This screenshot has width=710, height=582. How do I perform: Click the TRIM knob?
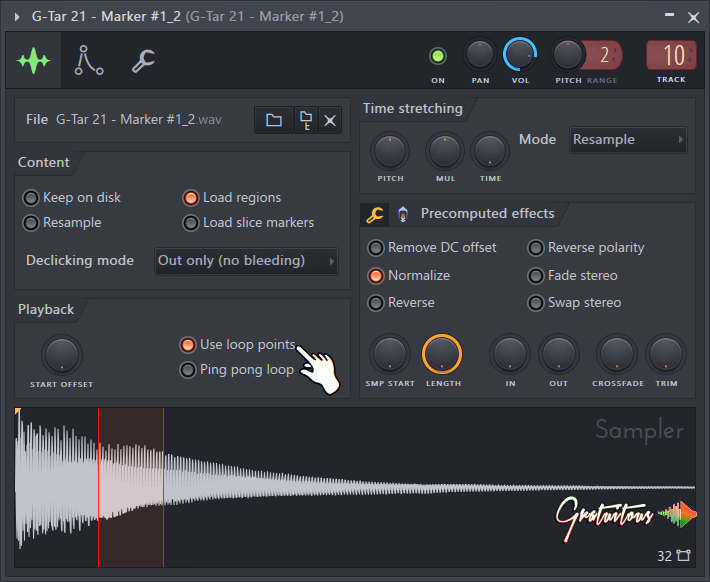(666, 354)
